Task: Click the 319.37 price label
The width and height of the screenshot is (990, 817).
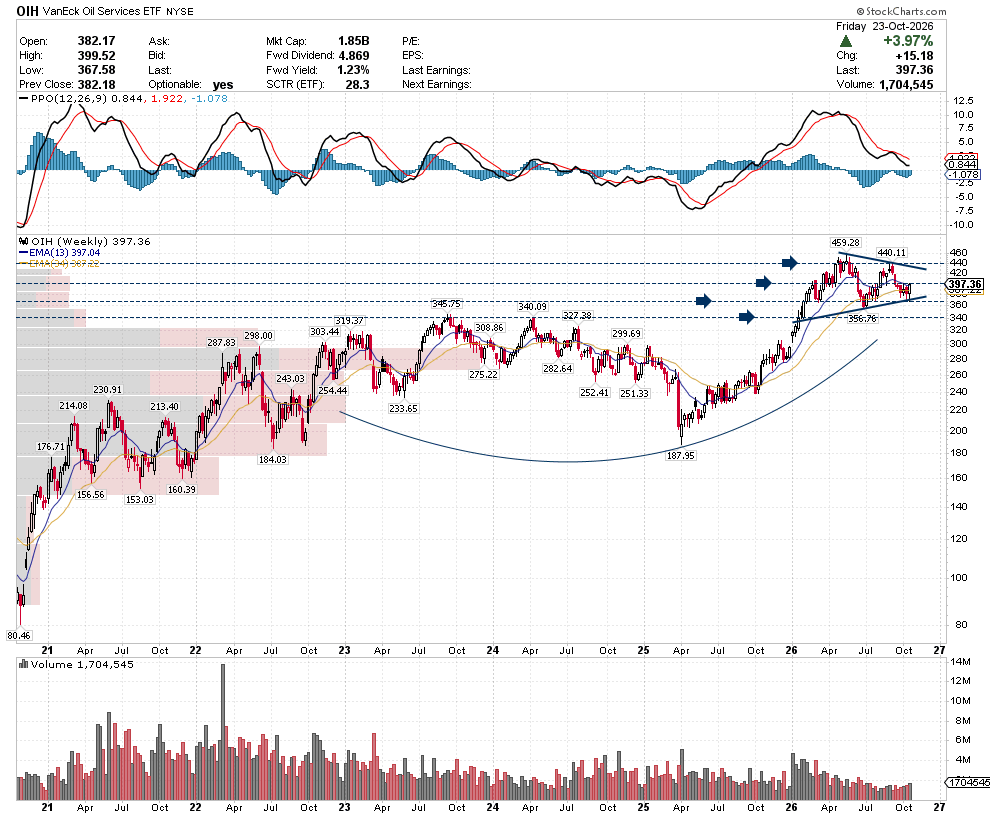Action: click(x=349, y=321)
